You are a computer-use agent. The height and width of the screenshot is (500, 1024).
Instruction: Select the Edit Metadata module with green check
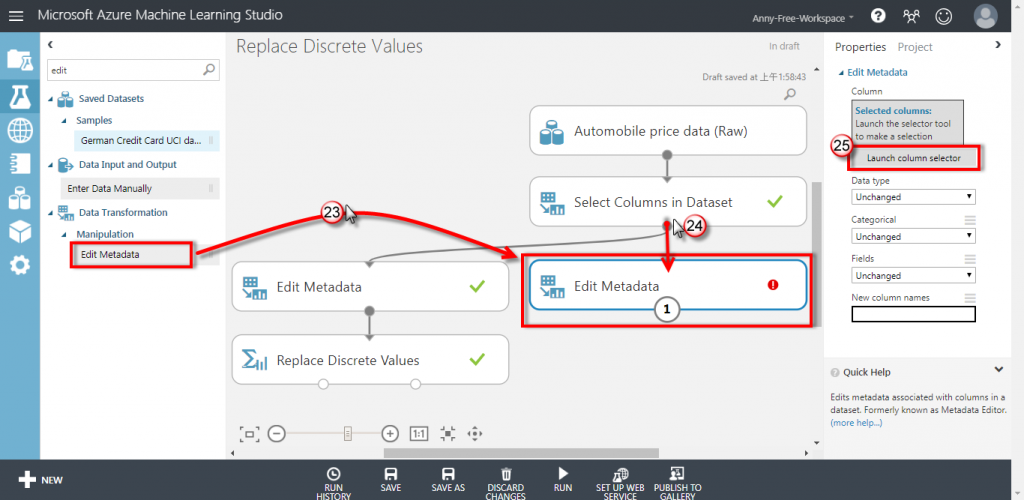pos(370,286)
